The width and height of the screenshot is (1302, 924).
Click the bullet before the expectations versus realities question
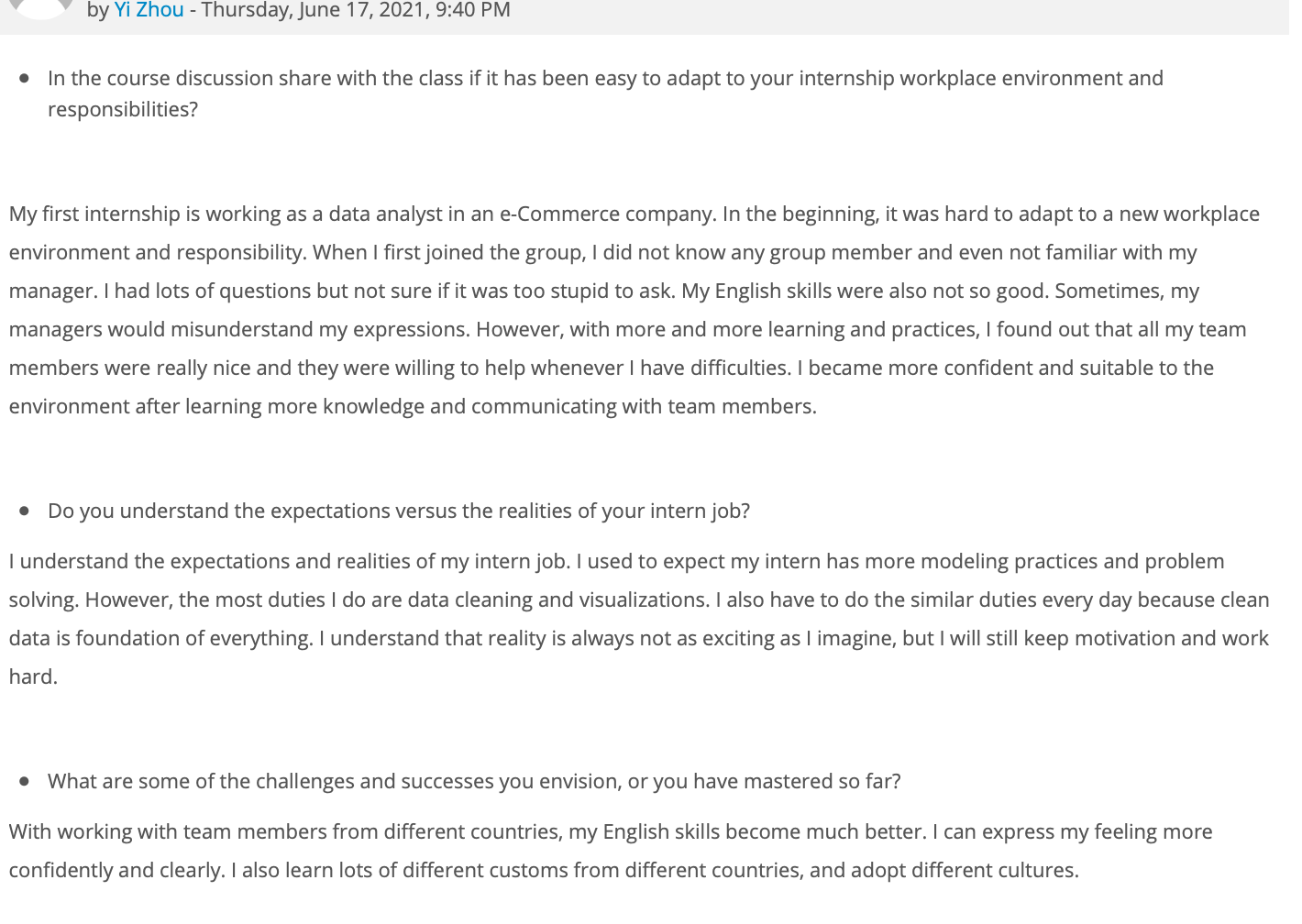[24, 511]
